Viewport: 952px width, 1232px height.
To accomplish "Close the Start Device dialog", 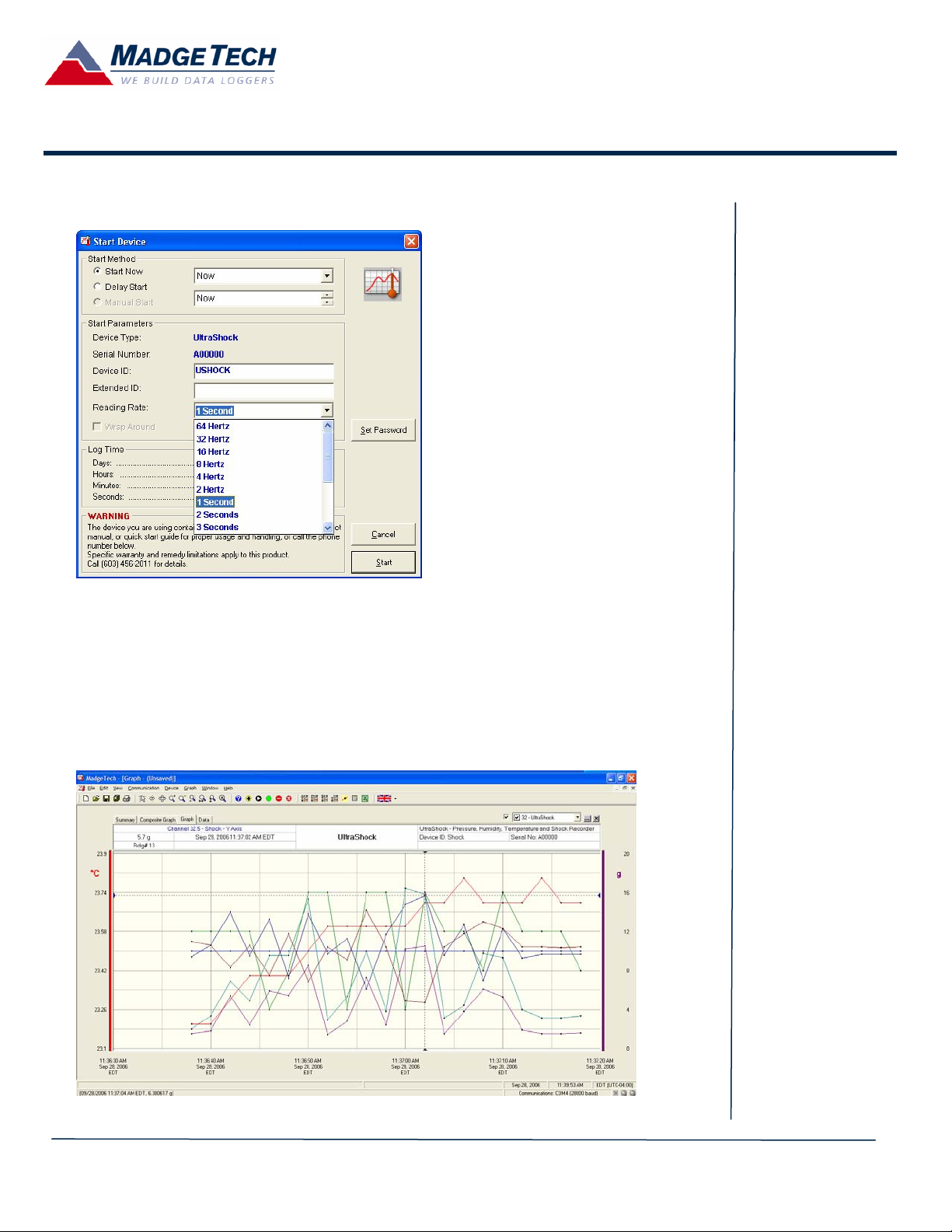I will click(x=411, y=241).
